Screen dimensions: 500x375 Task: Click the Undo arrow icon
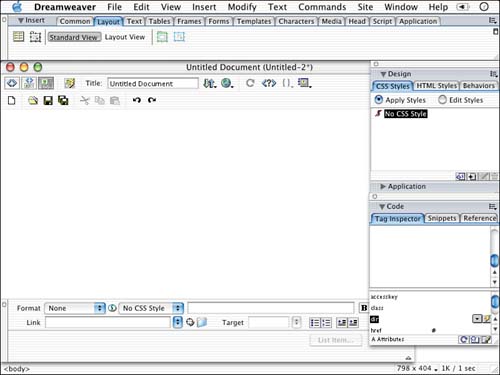137,100
